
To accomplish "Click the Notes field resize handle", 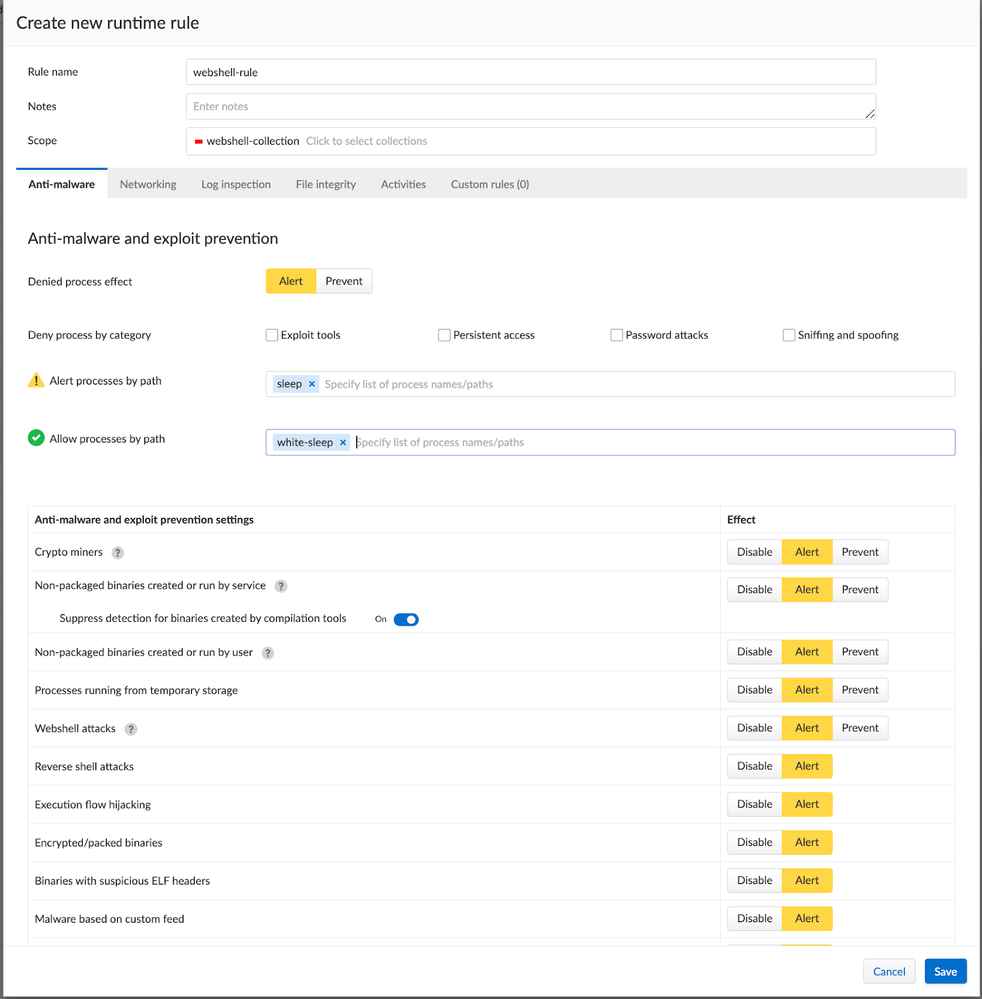I will point(869,113).
